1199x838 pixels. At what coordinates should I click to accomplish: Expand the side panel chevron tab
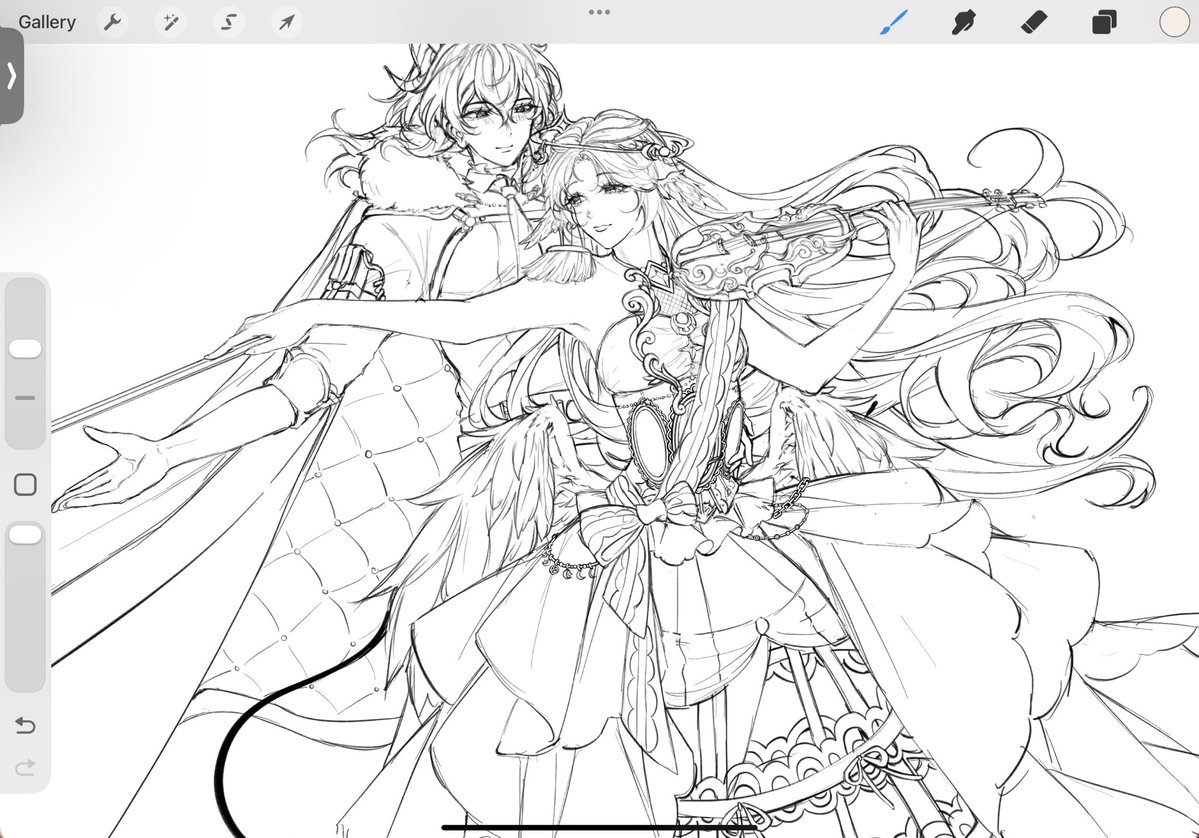(x=11, y=76)
